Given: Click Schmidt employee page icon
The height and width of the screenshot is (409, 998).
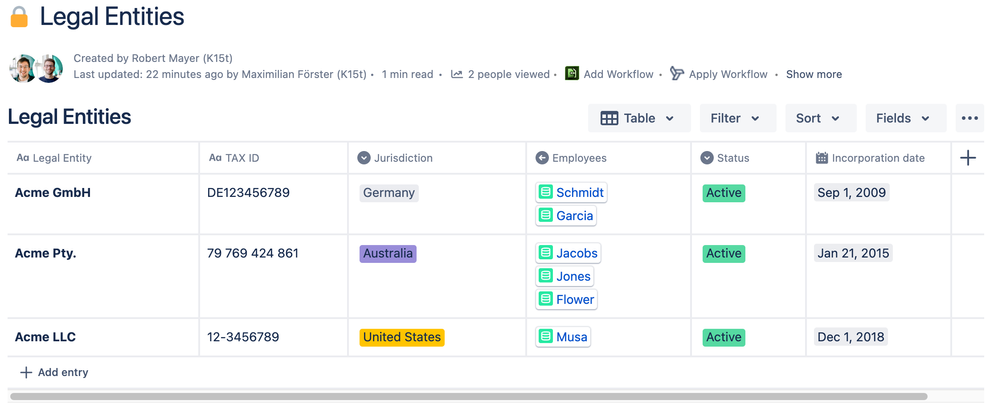Looking at the screenshot, I should [x=545, y=192].
